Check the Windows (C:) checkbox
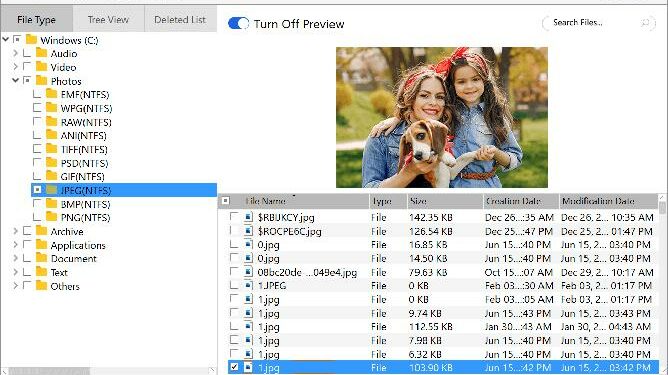 (17, 40)
